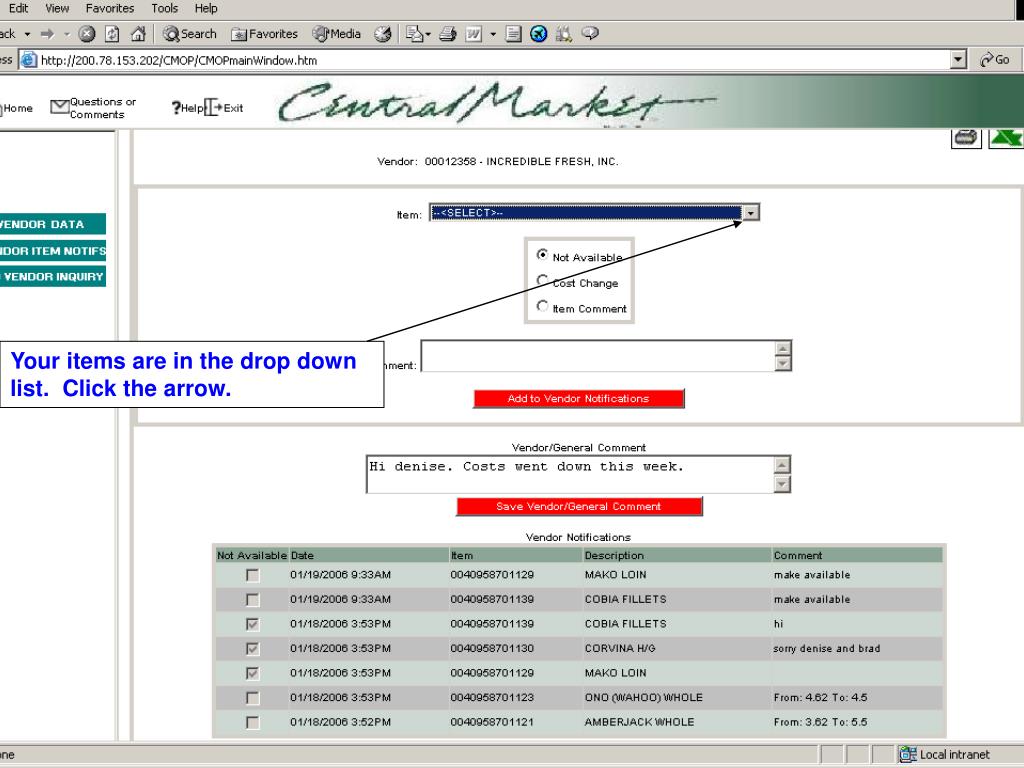
Task: Click the browser Stop button
Action: 86,34
